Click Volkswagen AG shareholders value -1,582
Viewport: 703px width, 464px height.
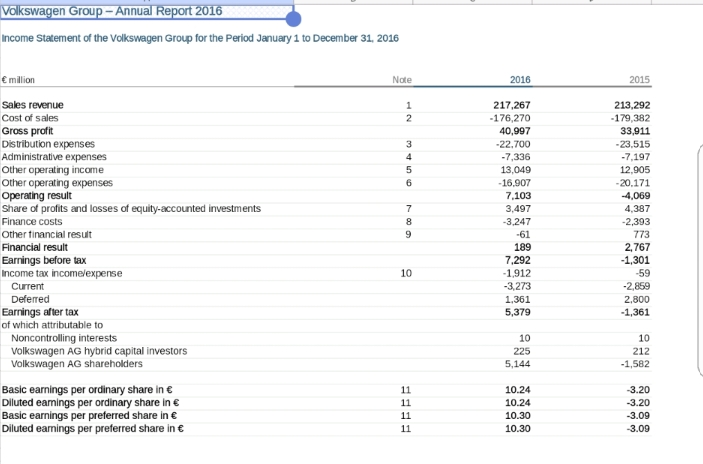(635, 364)
